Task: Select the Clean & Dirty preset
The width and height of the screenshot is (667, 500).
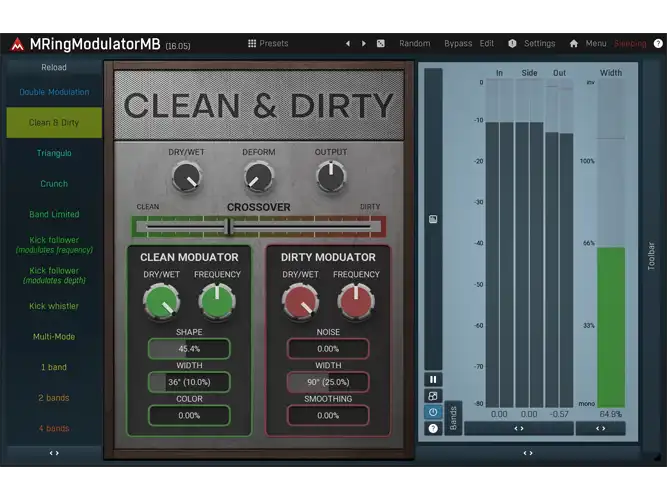Action: 54,123
